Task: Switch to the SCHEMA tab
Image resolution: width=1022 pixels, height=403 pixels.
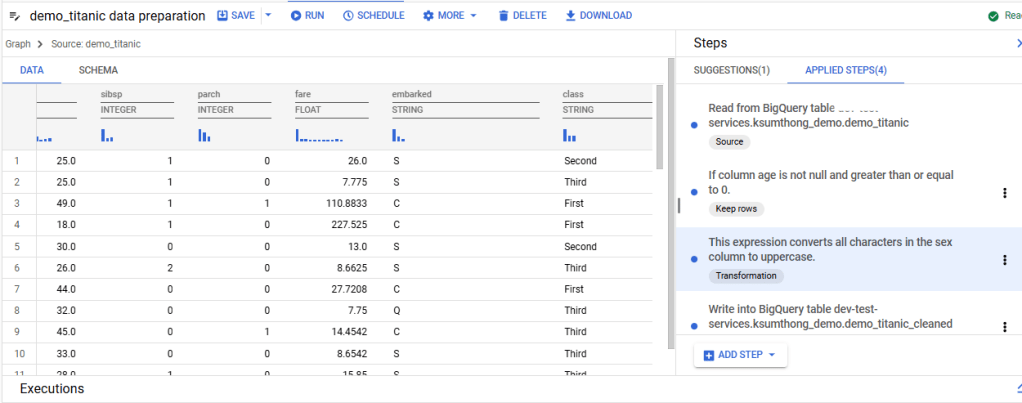Action: (98, 70)
